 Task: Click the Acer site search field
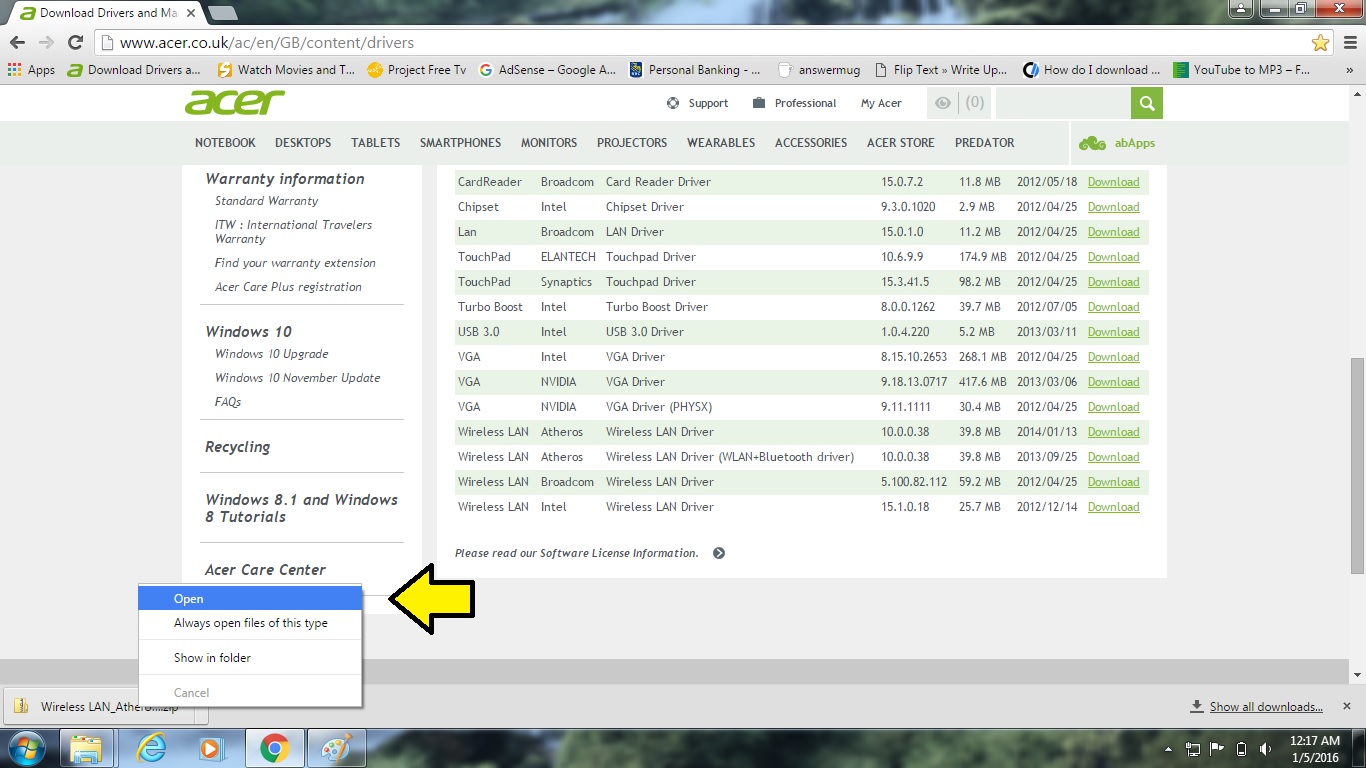click(x=1063, y=103)
